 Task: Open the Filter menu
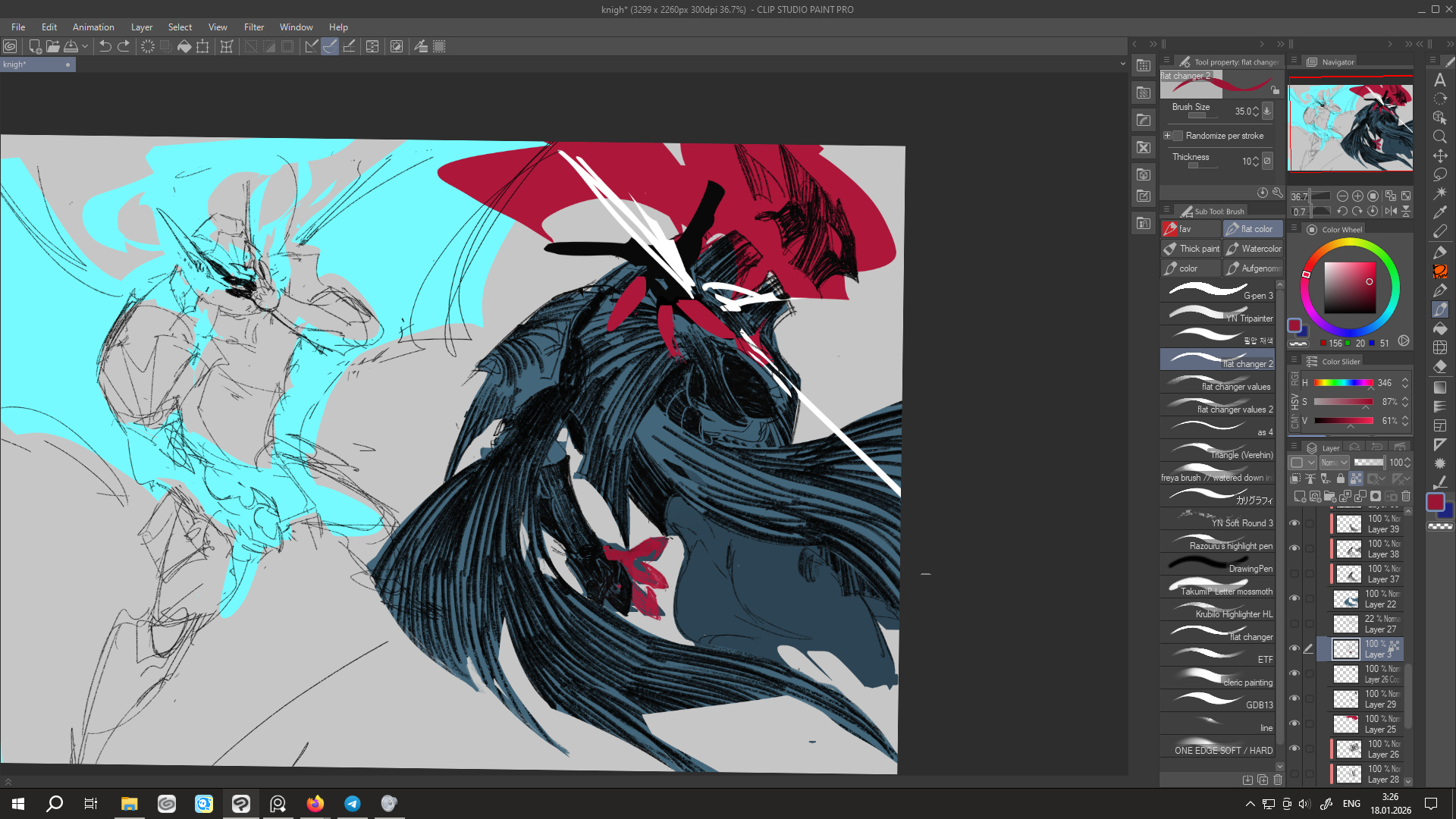[x=253, y=27]
